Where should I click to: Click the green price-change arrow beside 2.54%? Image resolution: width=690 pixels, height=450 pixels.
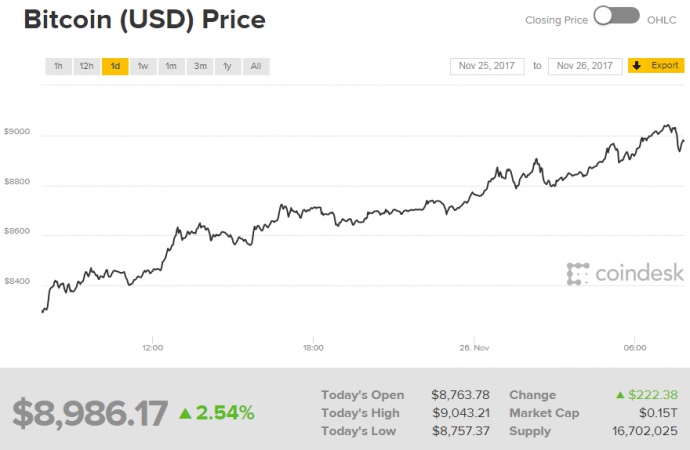coord(185,412)
